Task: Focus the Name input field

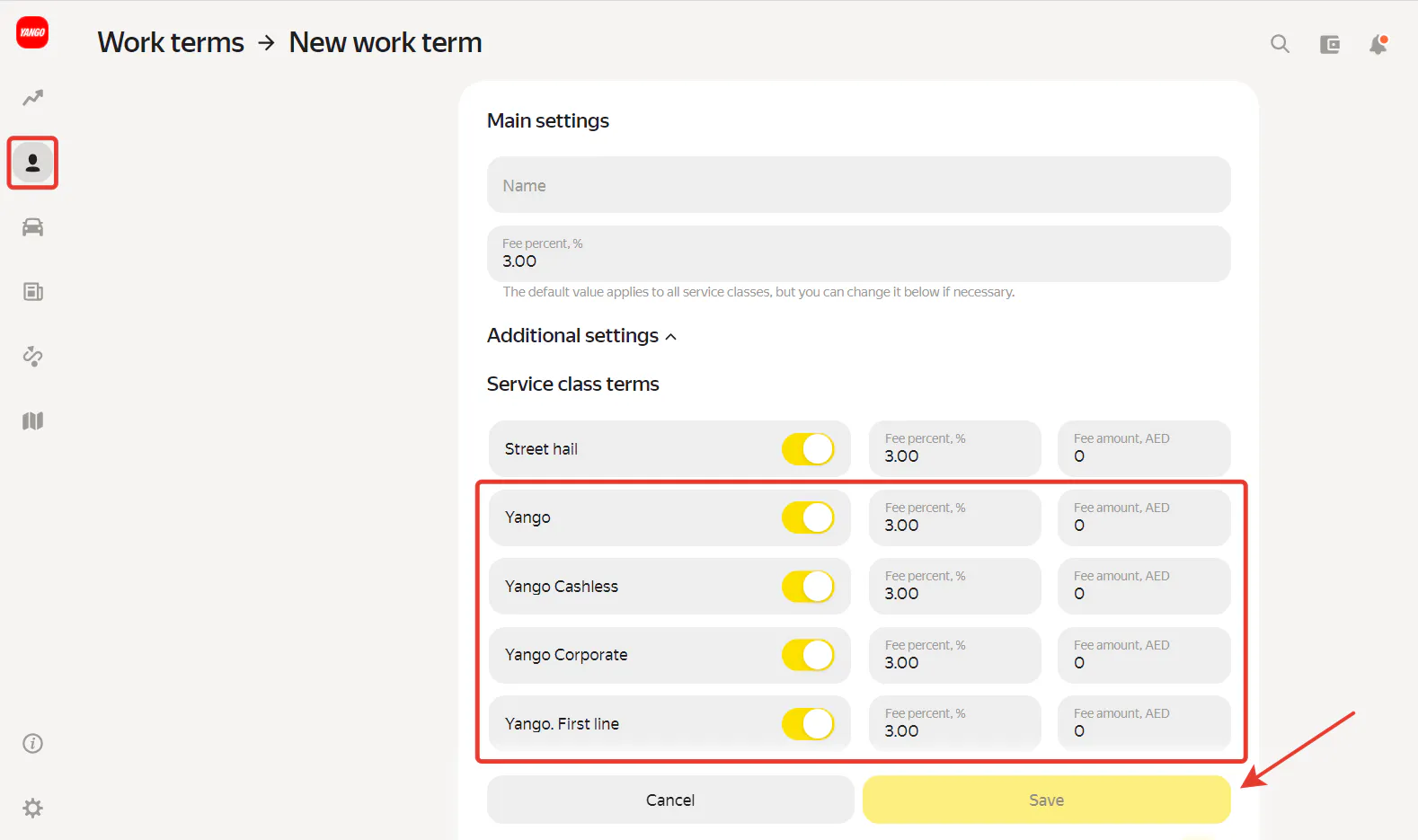Action: [x=859, y=185]
